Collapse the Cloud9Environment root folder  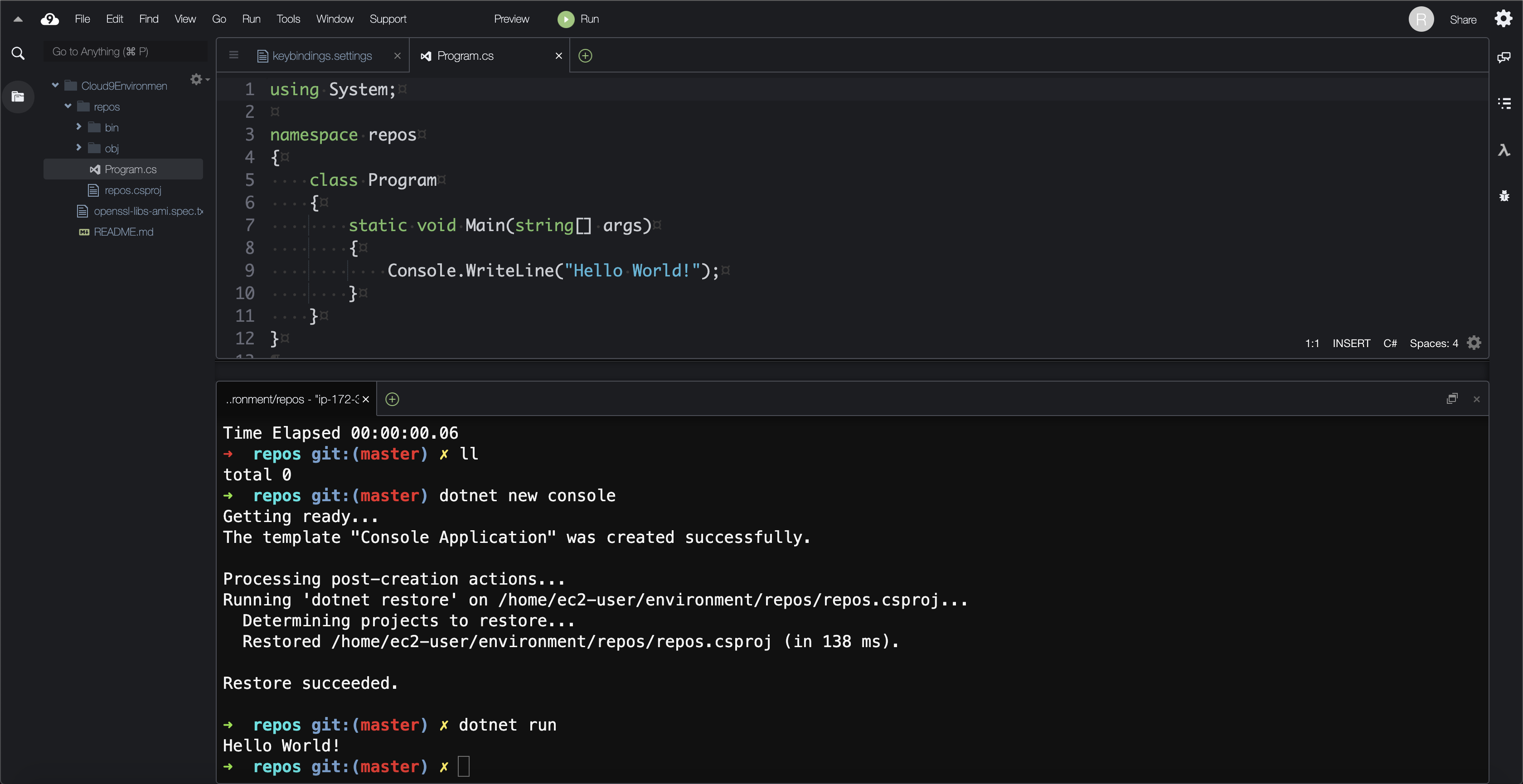55,86
